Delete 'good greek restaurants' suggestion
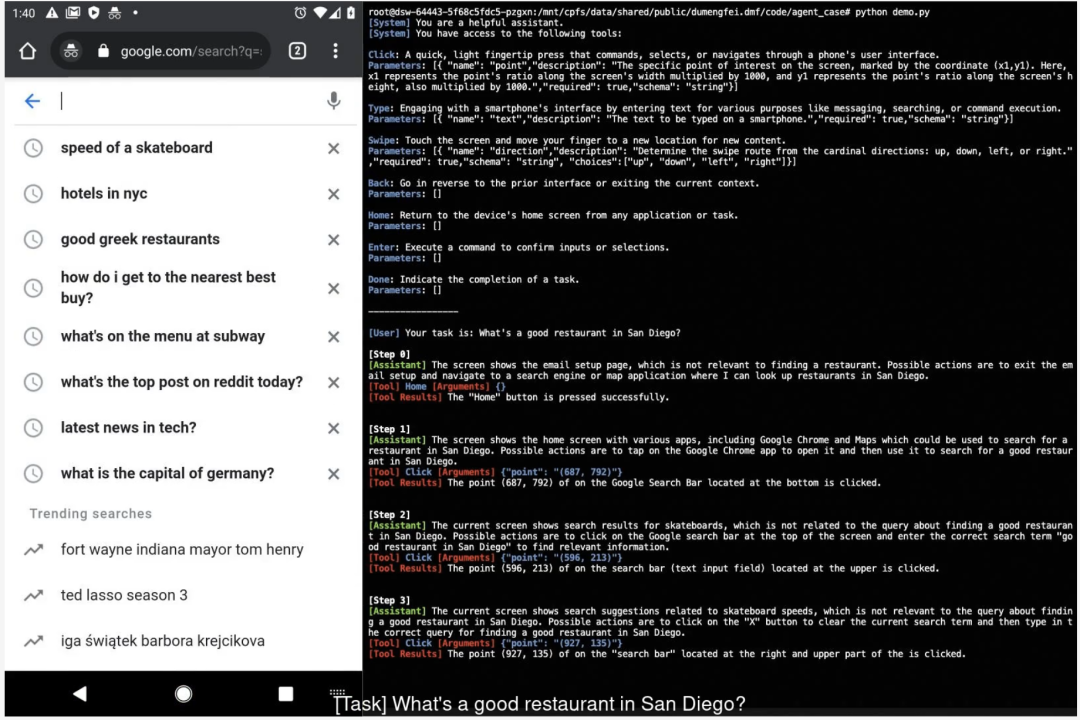Screen dimensions: 1080x720 click(333, 240)
